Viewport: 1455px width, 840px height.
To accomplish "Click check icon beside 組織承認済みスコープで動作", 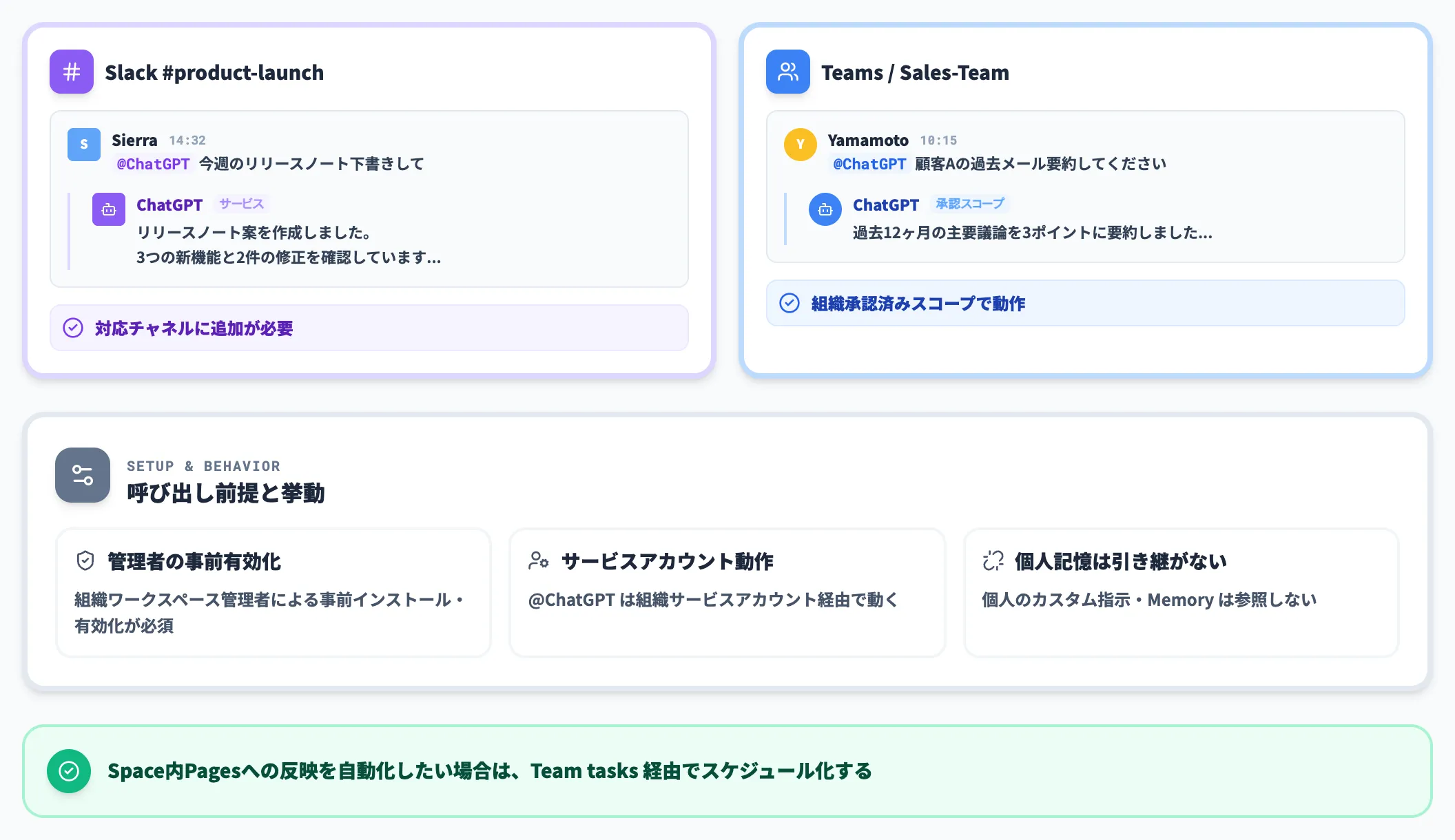I will (790, 303).
